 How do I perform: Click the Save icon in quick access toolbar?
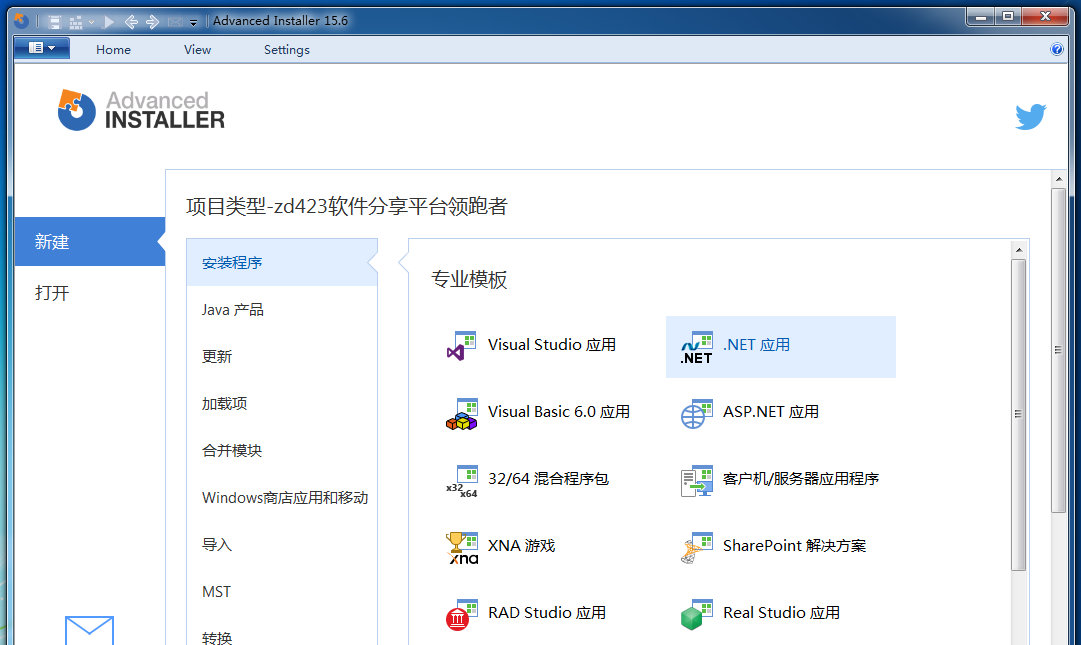pos(54,22)
